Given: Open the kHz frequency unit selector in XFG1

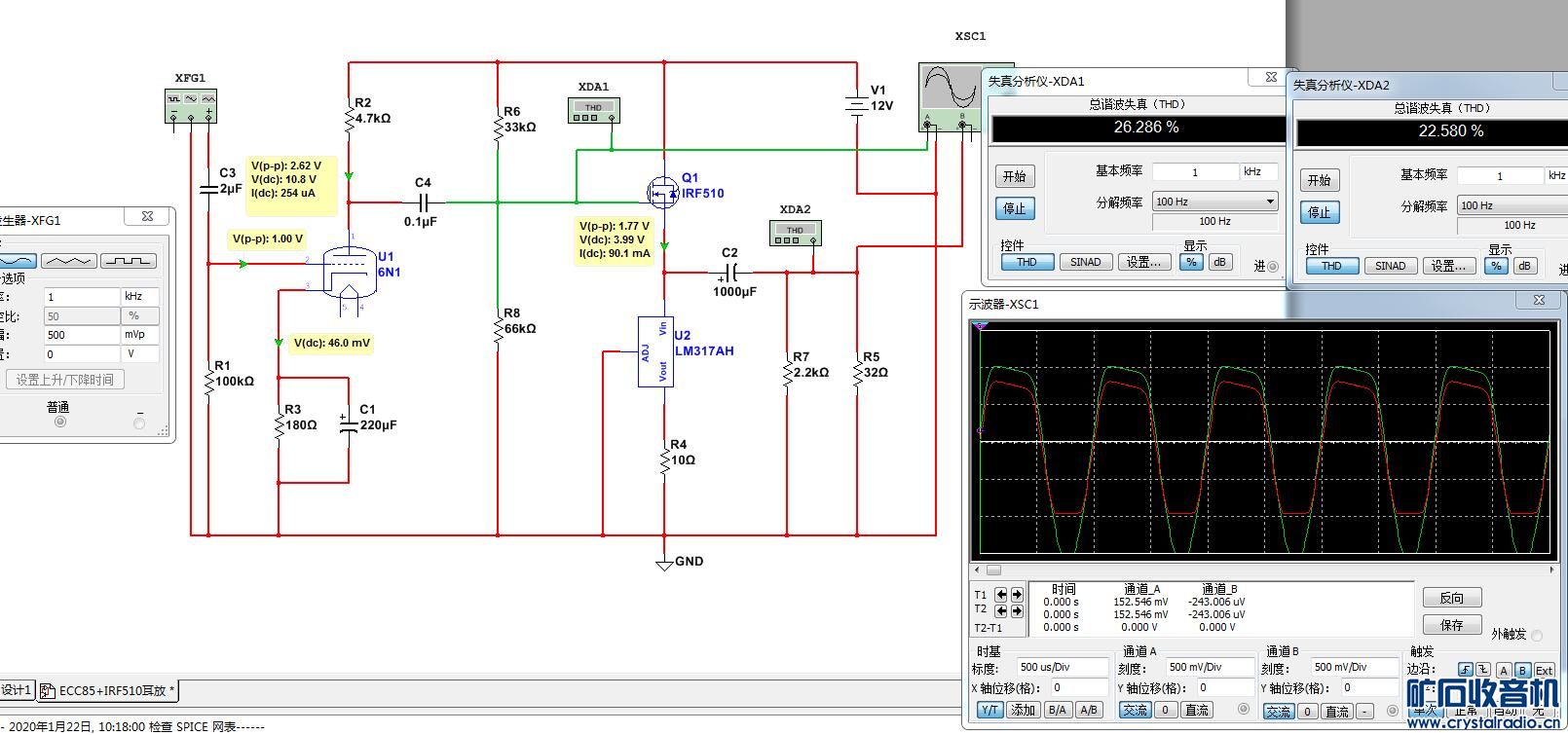Looking at the screenshot, I should [139, 296].
